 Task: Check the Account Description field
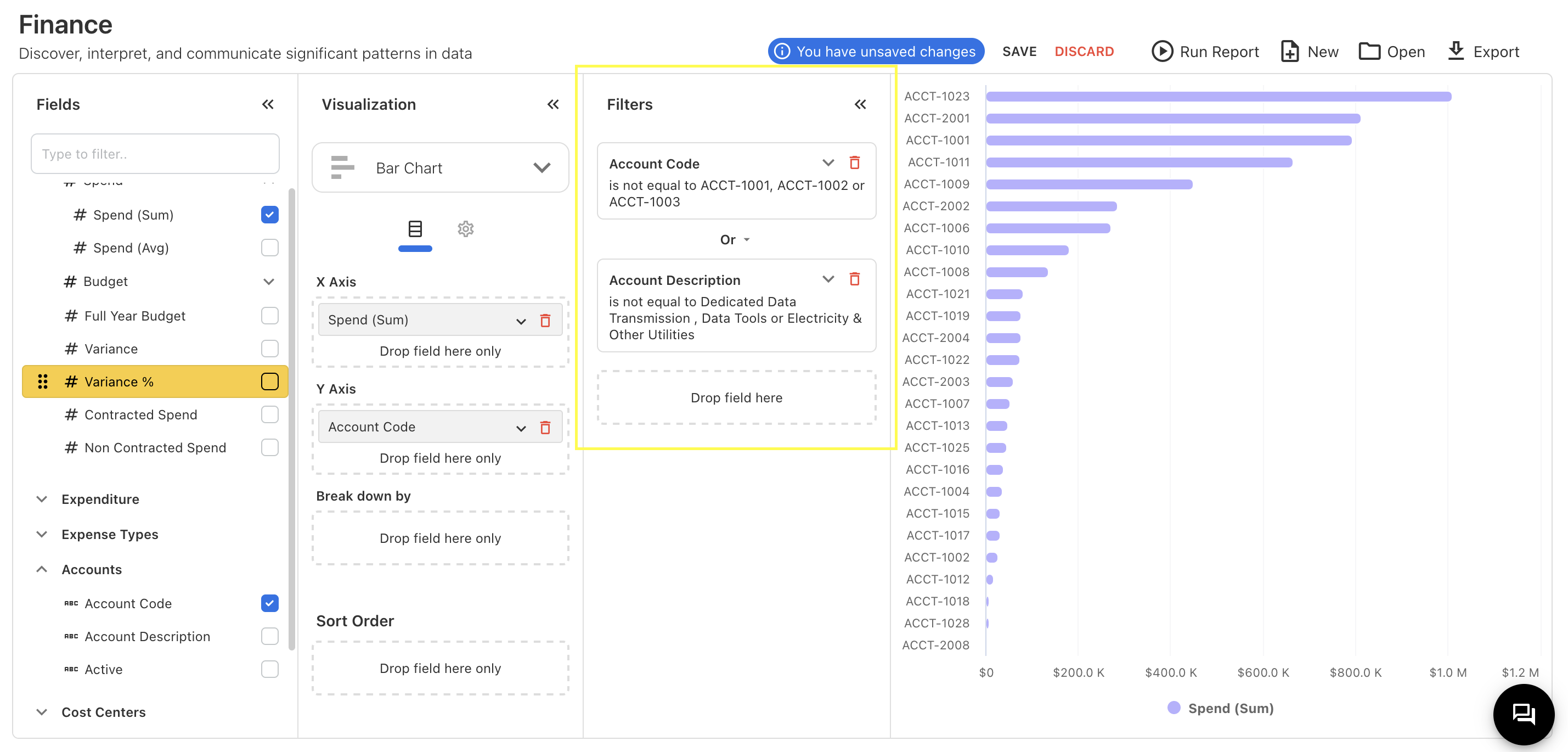point(269,636)
